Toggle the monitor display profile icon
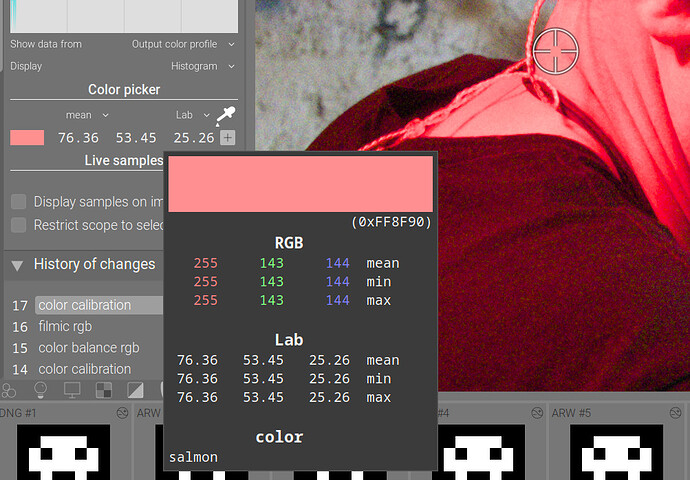690x480 pixels. [x=72, y=390]
